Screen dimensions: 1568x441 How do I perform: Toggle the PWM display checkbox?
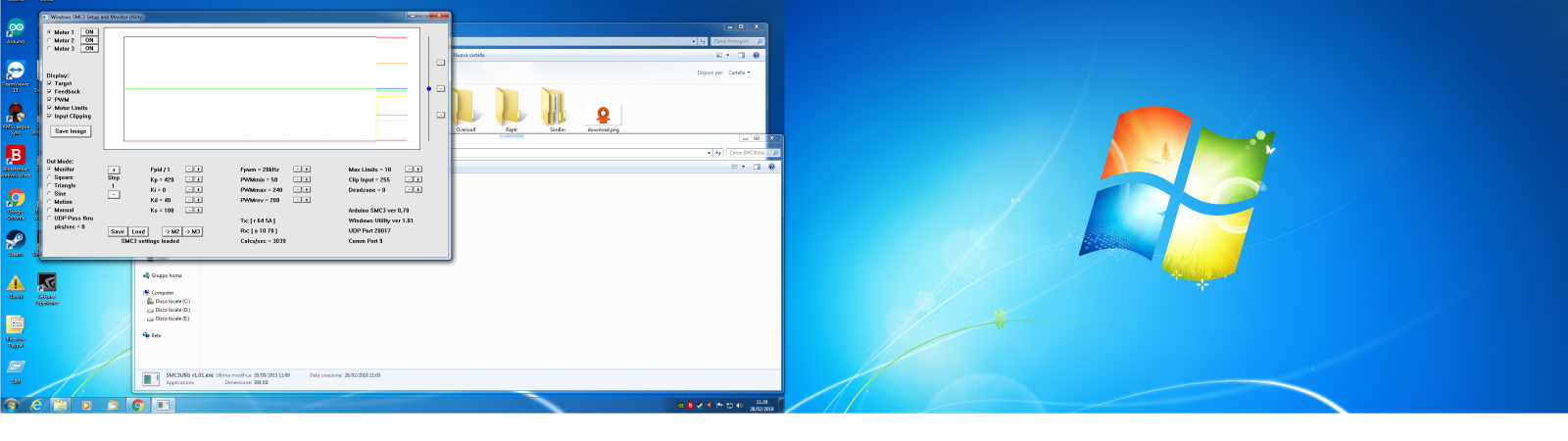click(50, 99)
